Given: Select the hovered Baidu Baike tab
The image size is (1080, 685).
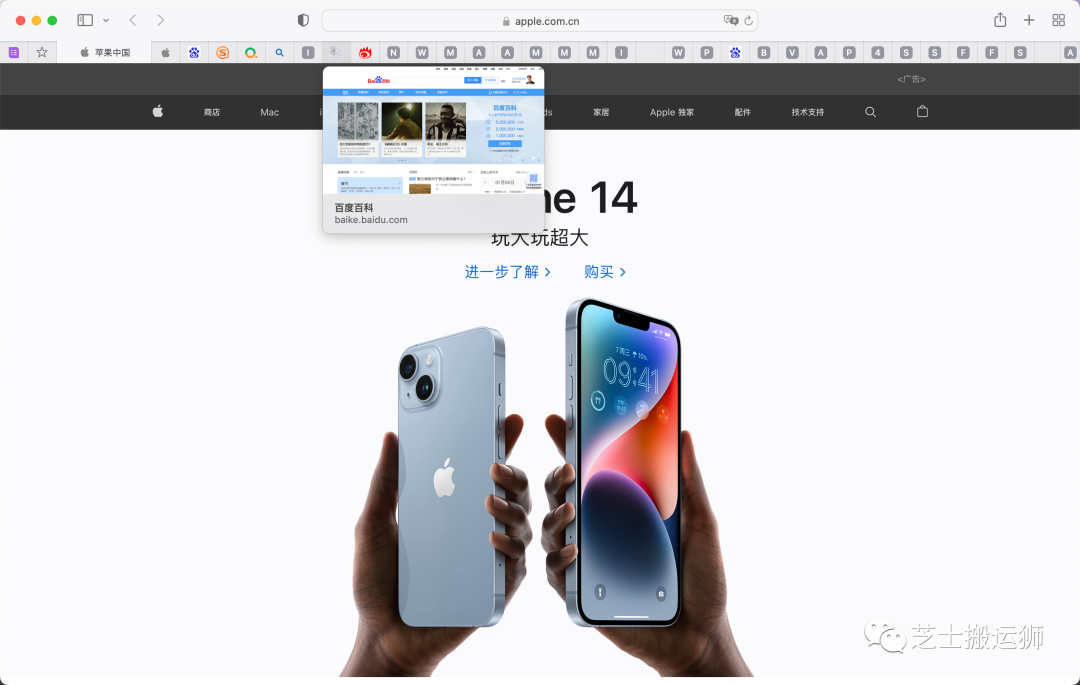Looking at the screenshot, I should 336,52.
